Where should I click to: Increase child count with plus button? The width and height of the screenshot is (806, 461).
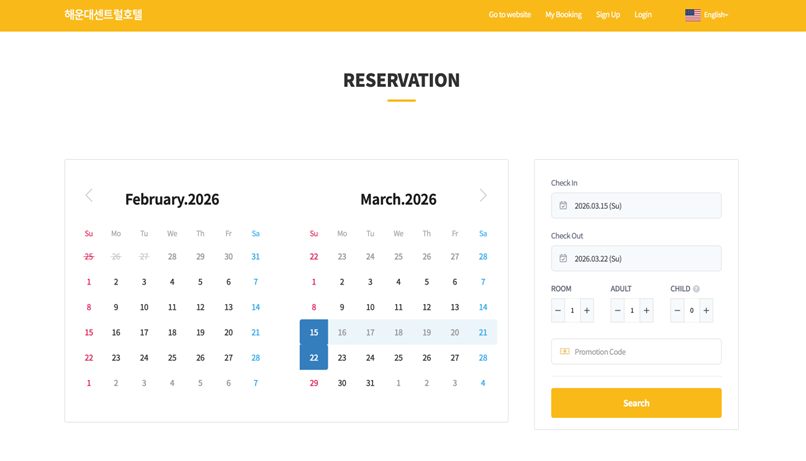[706, 311]
